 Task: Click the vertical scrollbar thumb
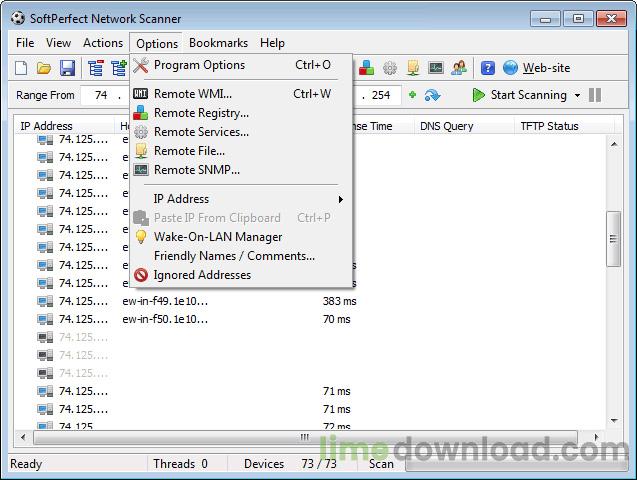coord(613,239)
